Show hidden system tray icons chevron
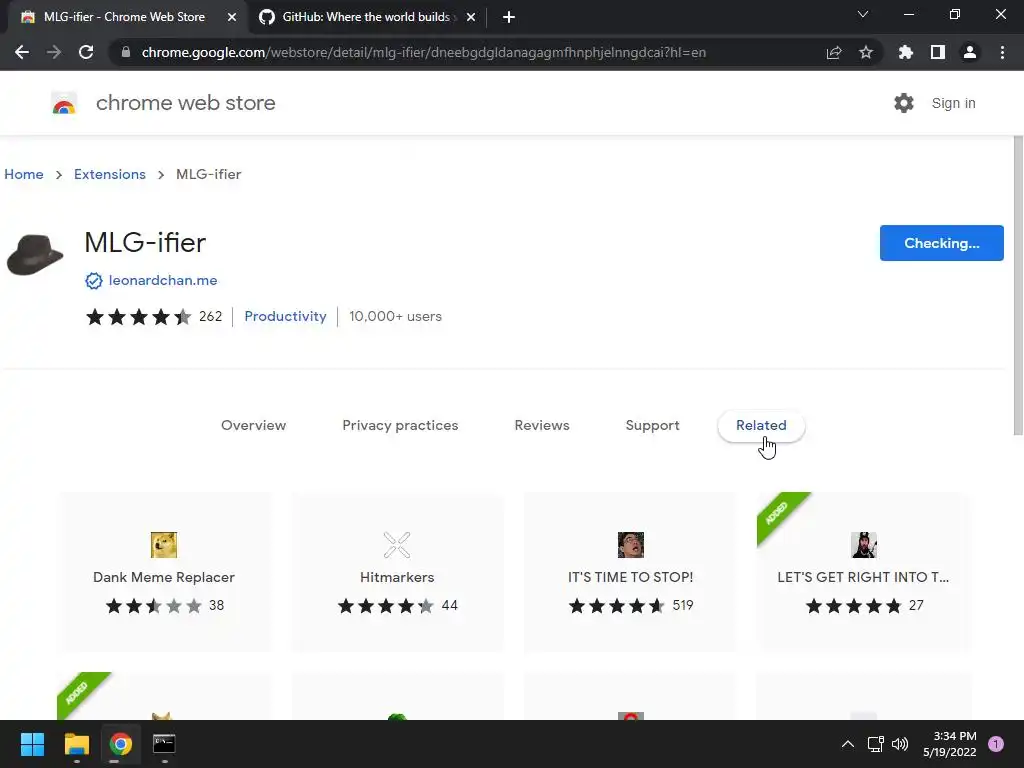Viewport: 1024px width, 768px height. (848, 744)
